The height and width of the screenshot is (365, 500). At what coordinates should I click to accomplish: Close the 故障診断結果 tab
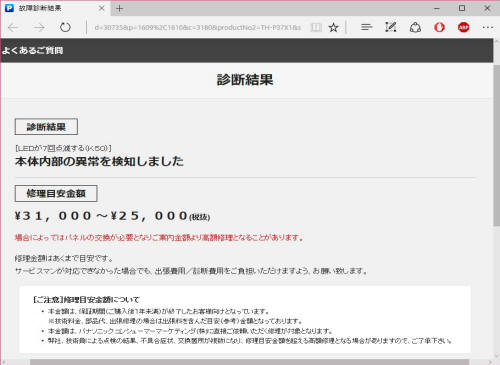coord(102,8)
